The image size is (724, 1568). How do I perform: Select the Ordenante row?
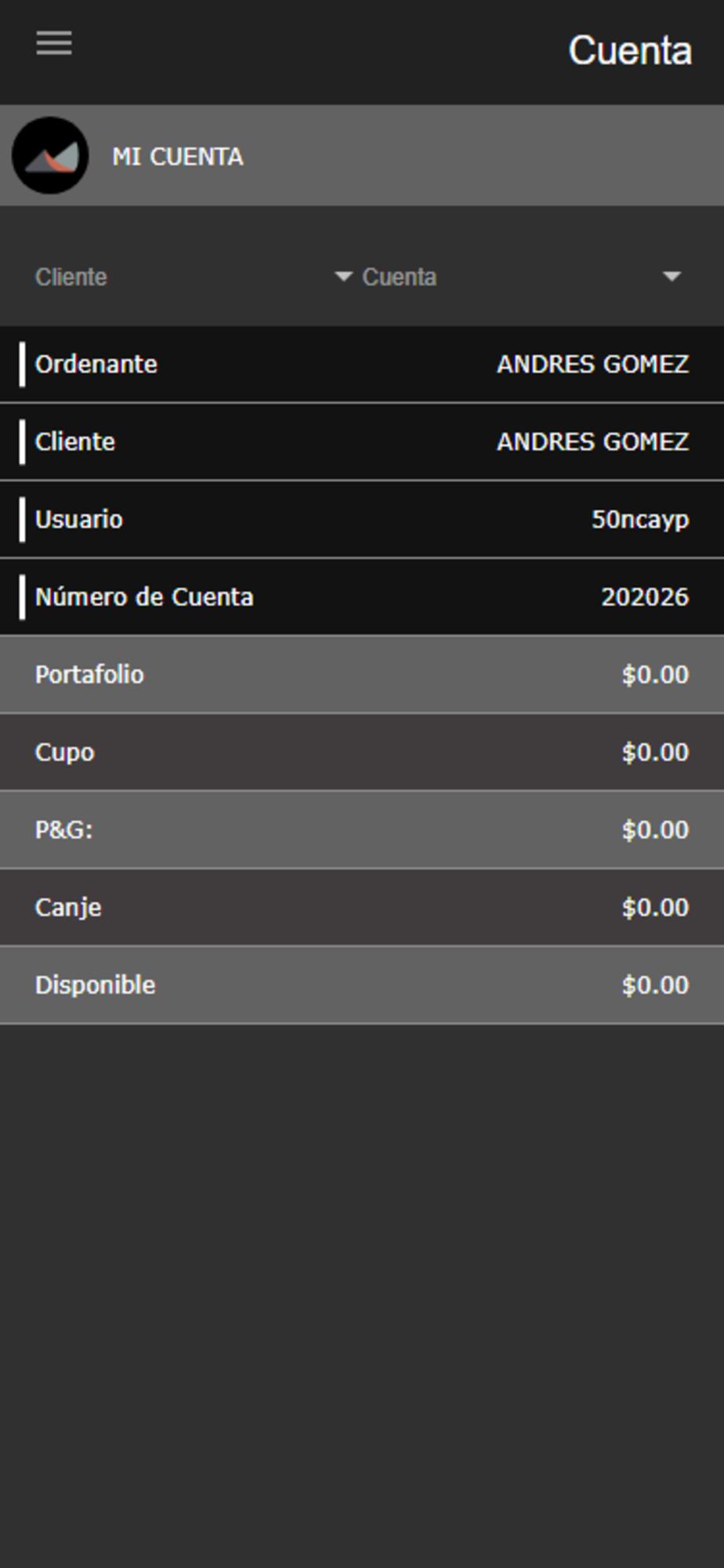point(362,365)
